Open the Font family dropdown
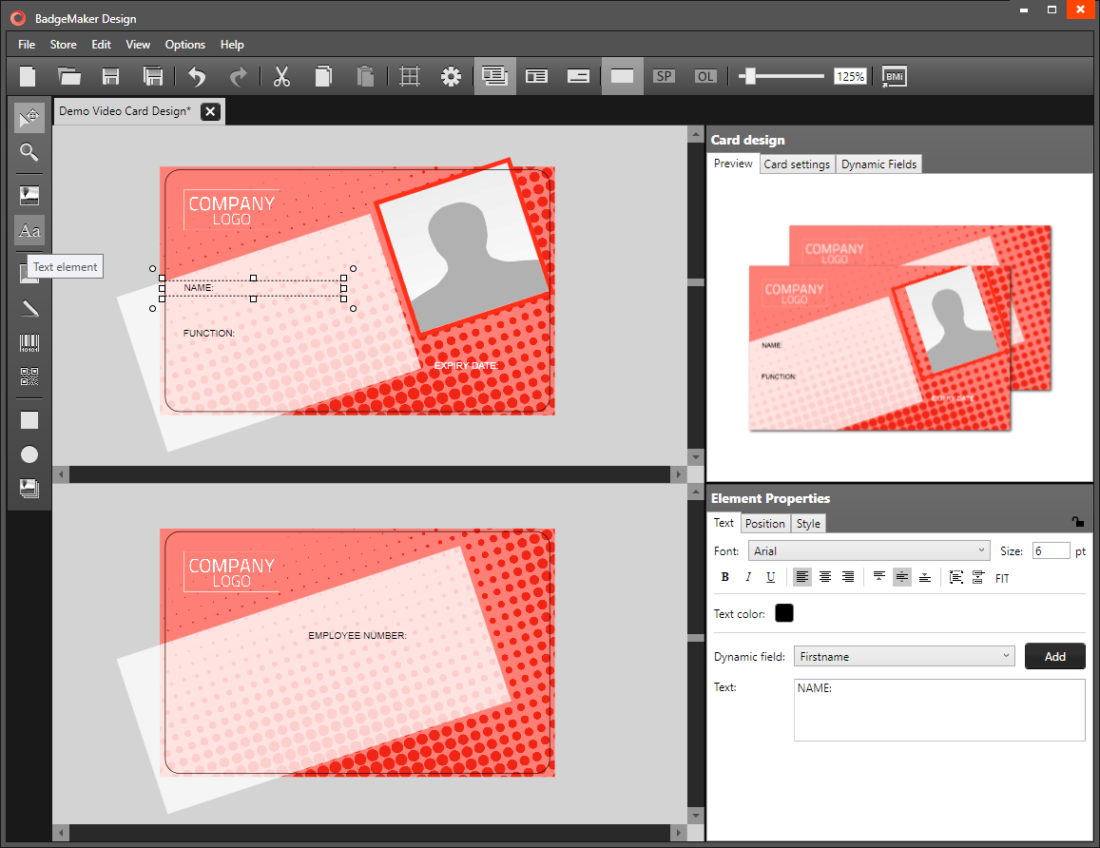 [868, 550]
